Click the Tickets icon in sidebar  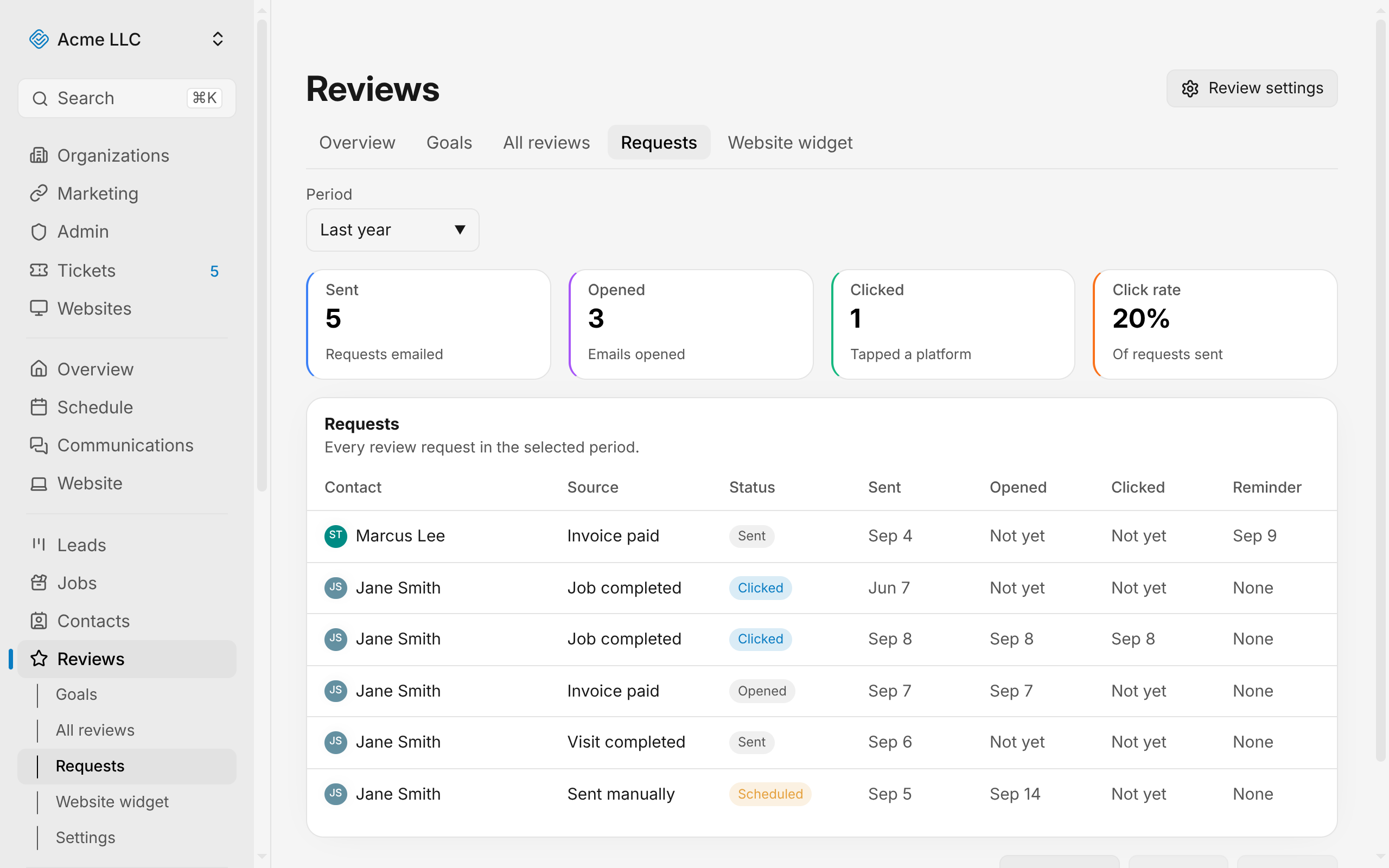39,270
